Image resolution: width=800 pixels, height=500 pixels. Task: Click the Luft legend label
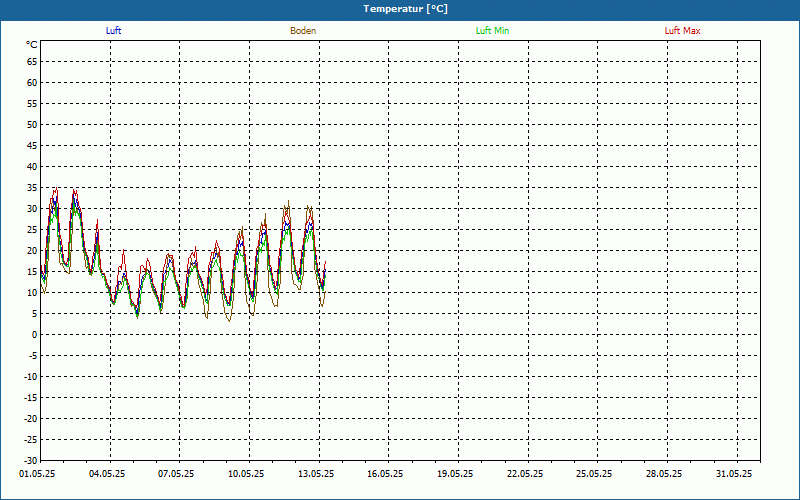[x=113, y=31]
